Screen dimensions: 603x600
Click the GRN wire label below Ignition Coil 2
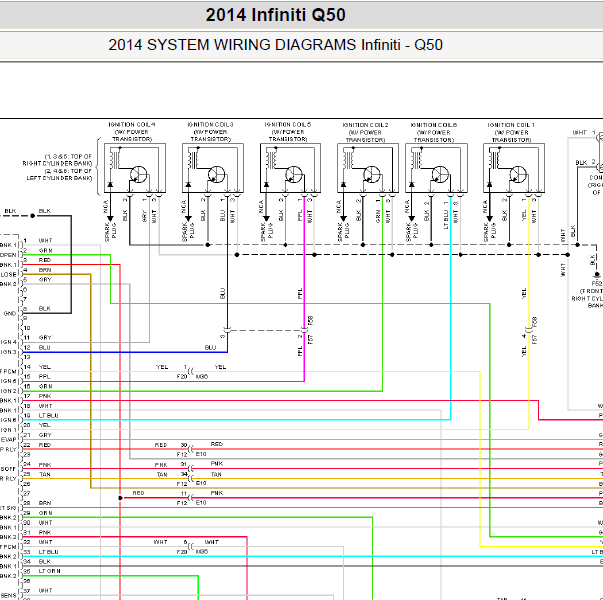pyautogui.click(x=377, y=216)
